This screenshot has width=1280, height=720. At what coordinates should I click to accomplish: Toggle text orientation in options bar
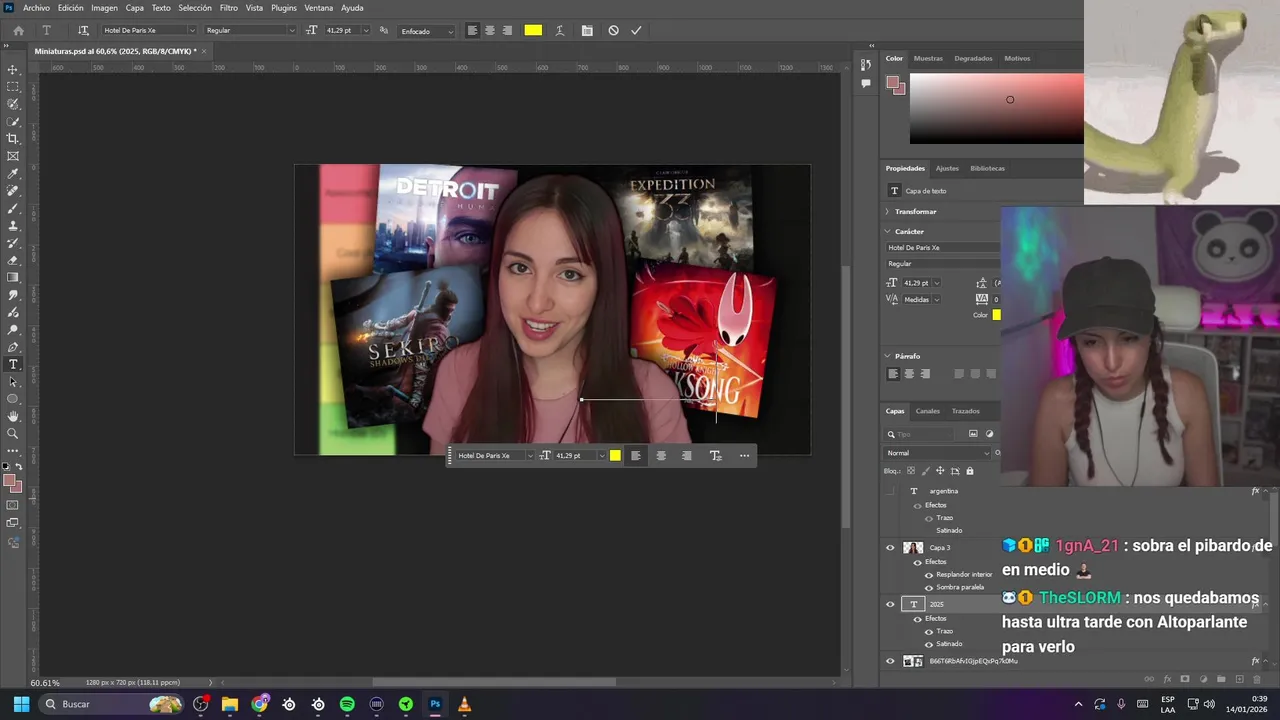(83, 30)
